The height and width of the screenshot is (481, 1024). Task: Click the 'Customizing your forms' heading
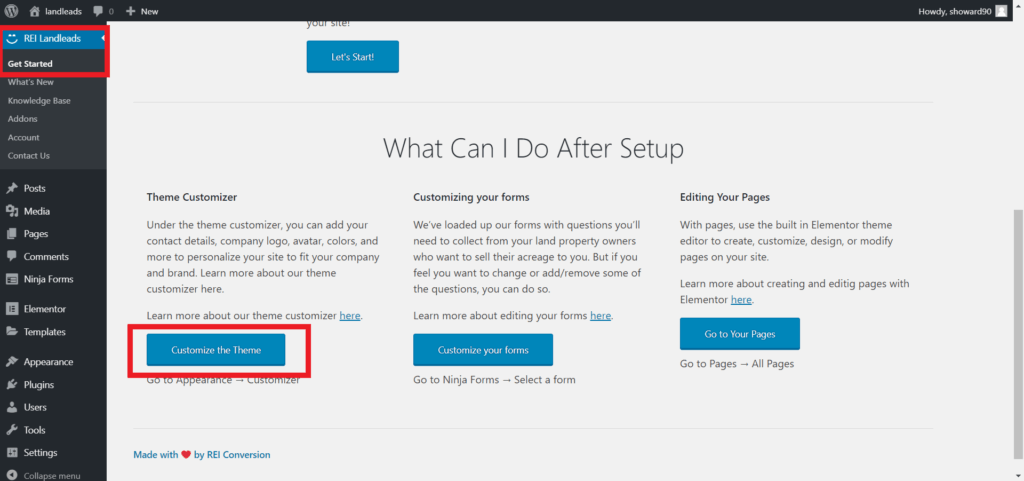(x=472, y=196)
